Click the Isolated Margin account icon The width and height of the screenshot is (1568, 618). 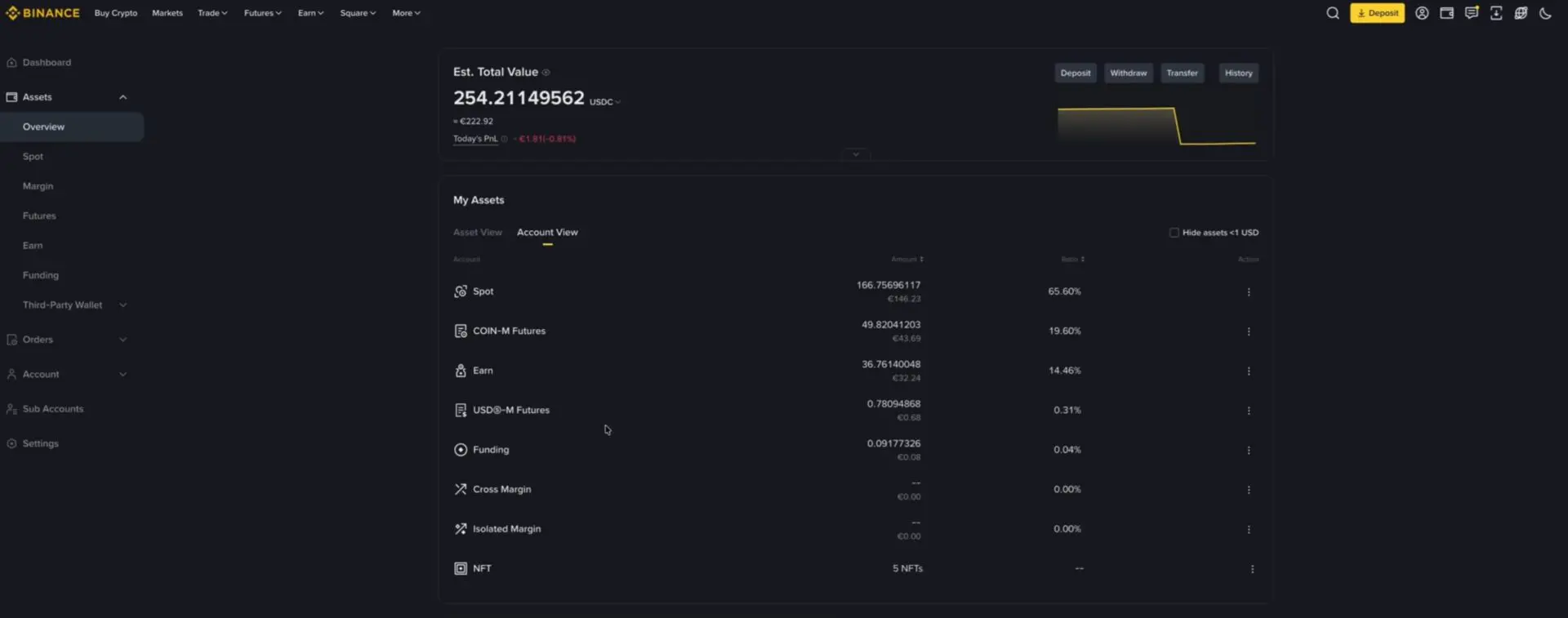[x=461, y=529]
